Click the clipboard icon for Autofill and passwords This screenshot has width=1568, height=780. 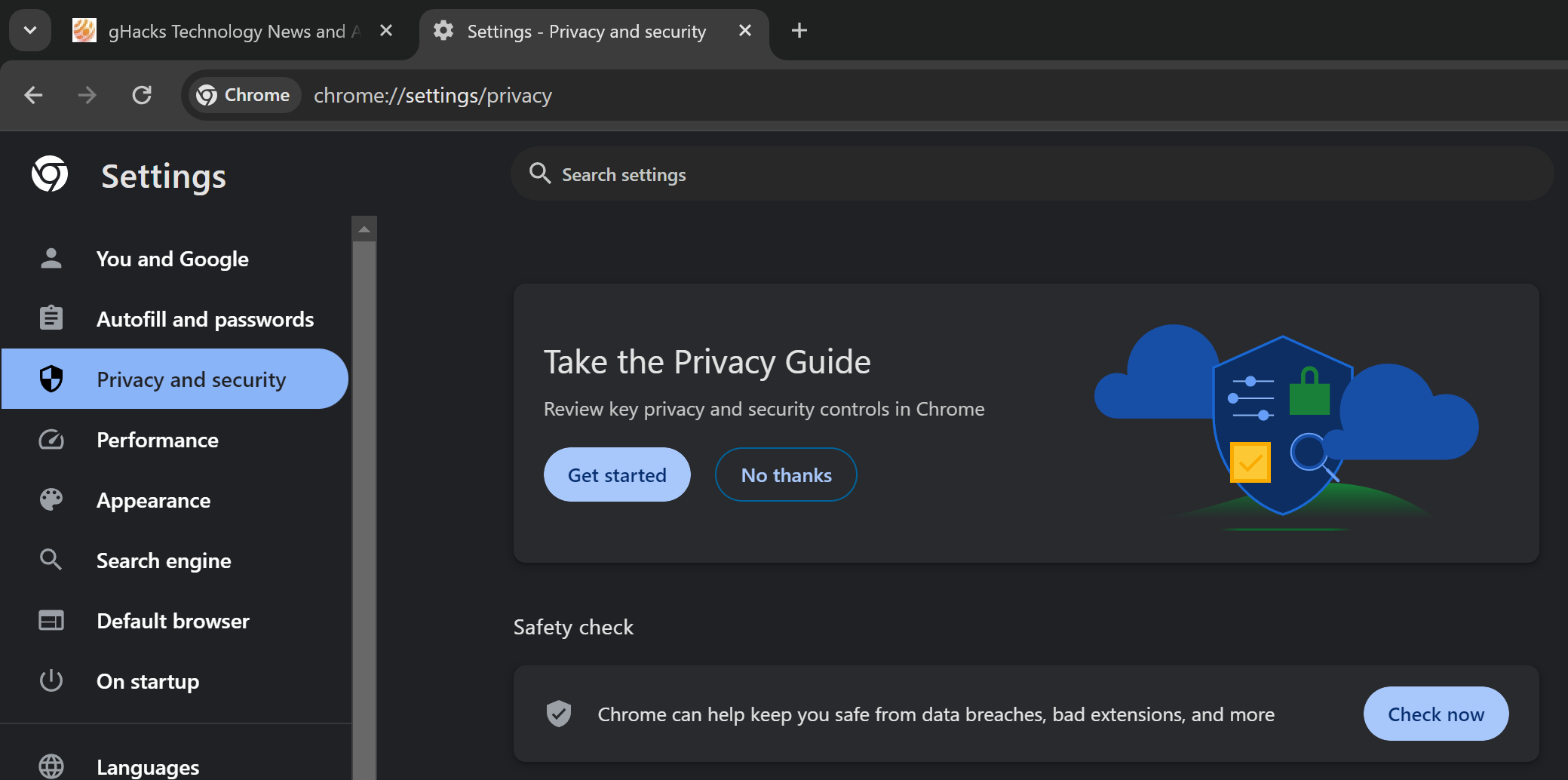click(51, 318)
